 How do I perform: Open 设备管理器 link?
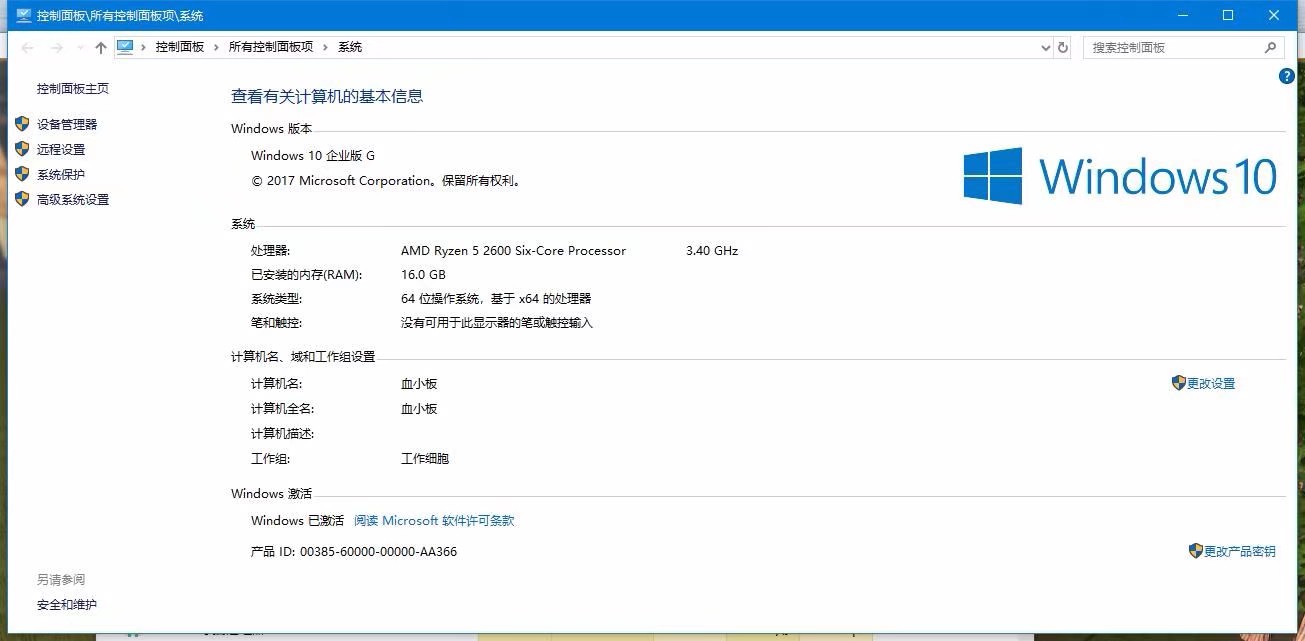[67, 125]
